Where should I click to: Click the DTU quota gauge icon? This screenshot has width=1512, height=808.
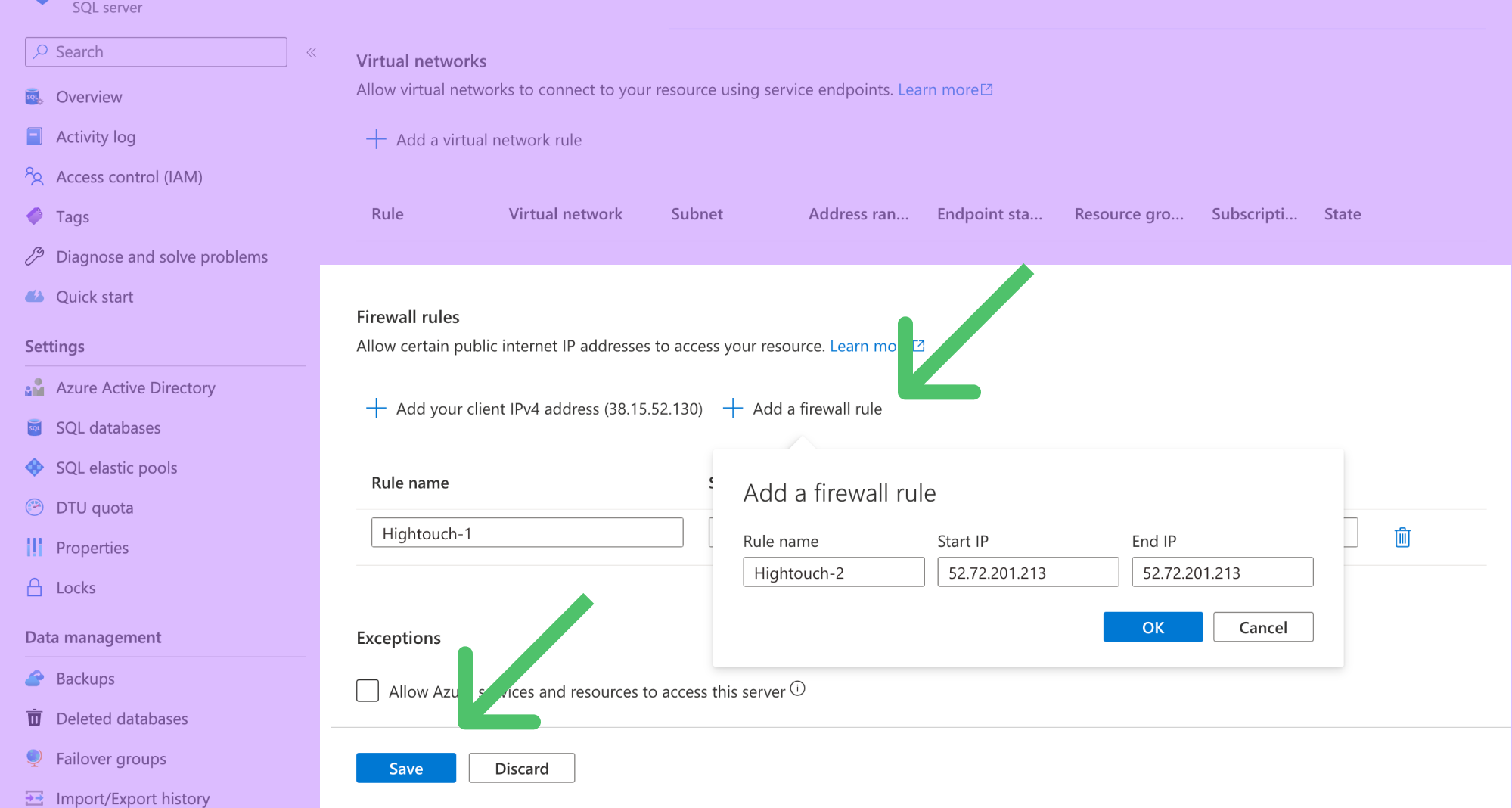click(x=34, y=508)
